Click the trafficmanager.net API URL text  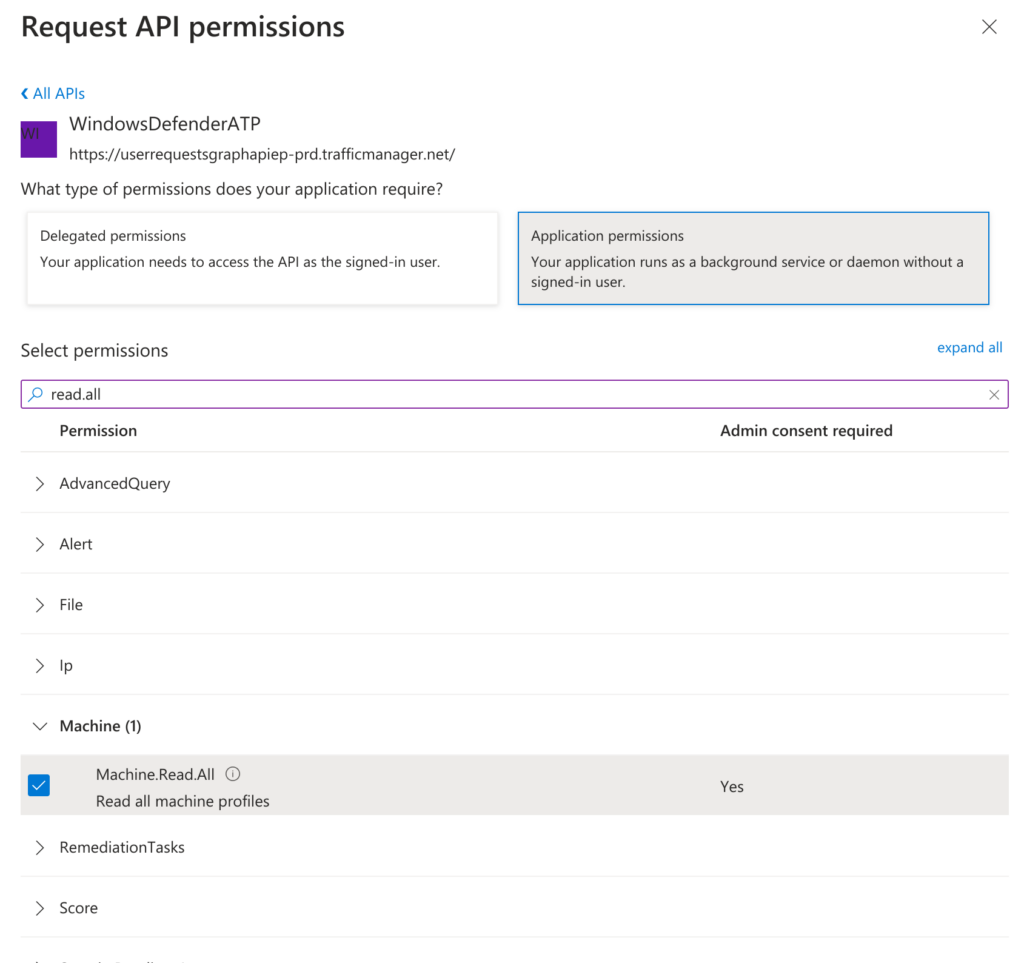point(263,154)
